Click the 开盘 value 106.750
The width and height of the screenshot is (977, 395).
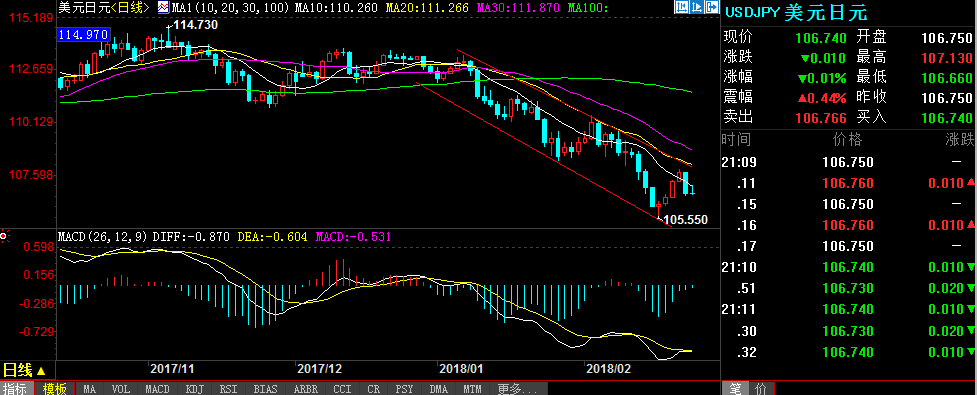[x=946, y=38]
